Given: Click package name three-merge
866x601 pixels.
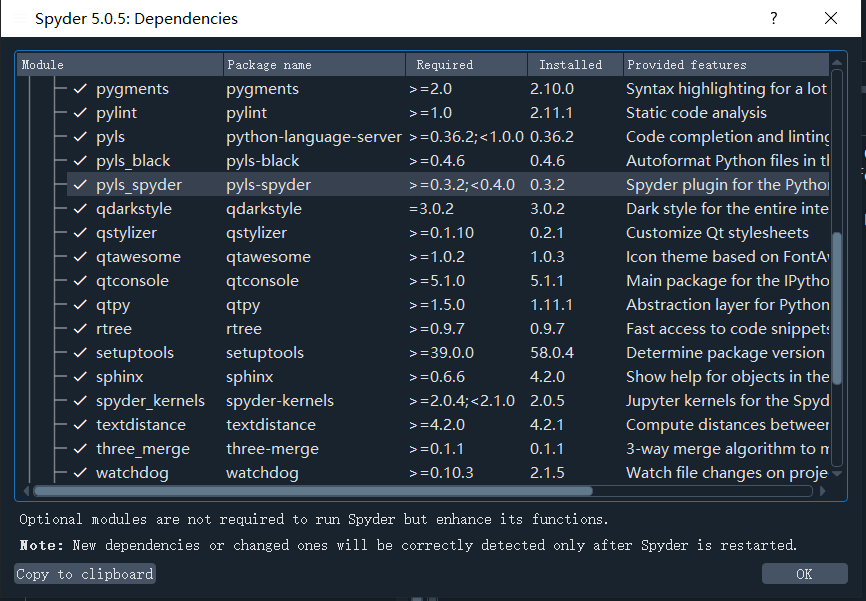Looking at the screenshot, I should tap(272, 449).
